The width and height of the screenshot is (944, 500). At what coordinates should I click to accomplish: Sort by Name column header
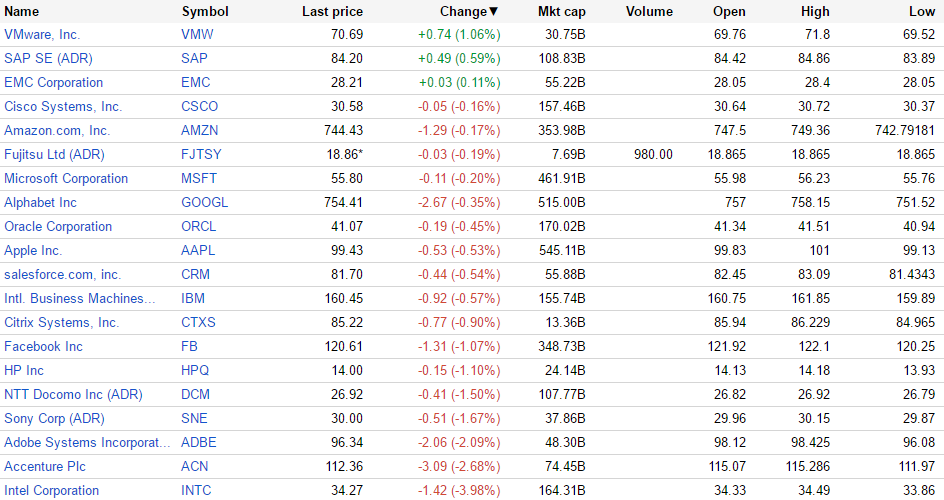coord(22,12)
